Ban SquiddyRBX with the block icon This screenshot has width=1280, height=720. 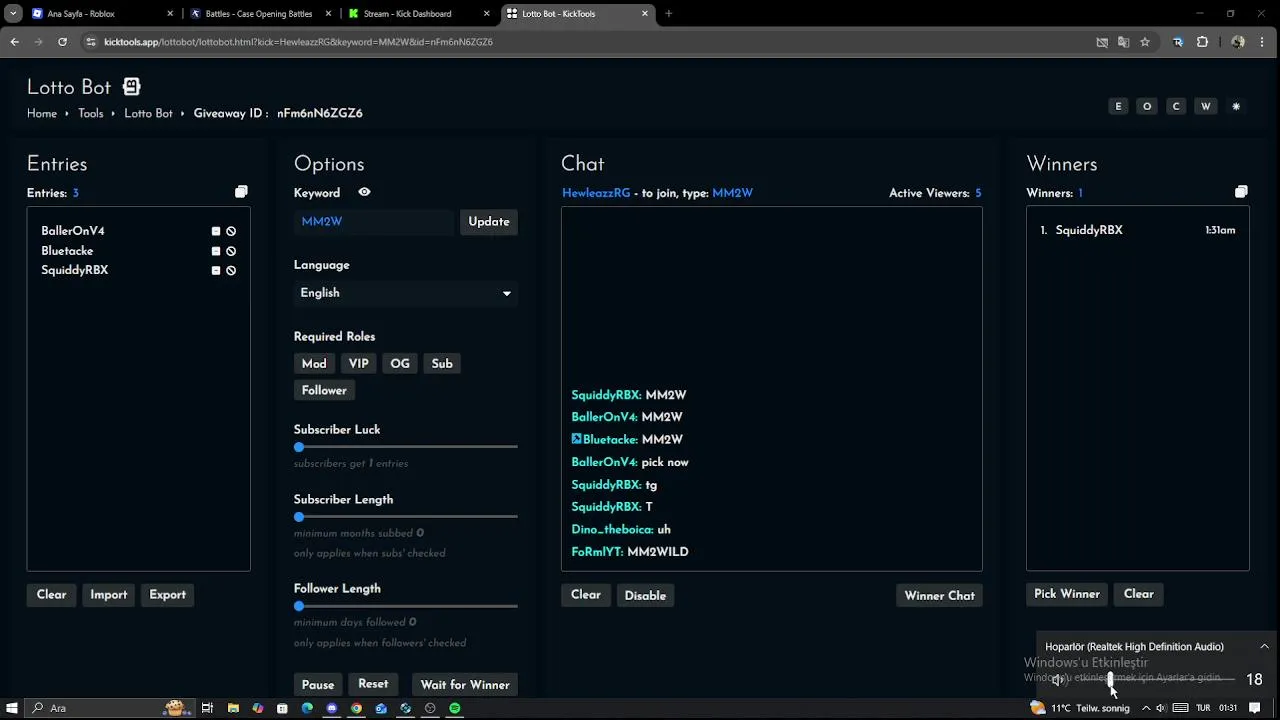pyautogui.click(x=231, y=270)
